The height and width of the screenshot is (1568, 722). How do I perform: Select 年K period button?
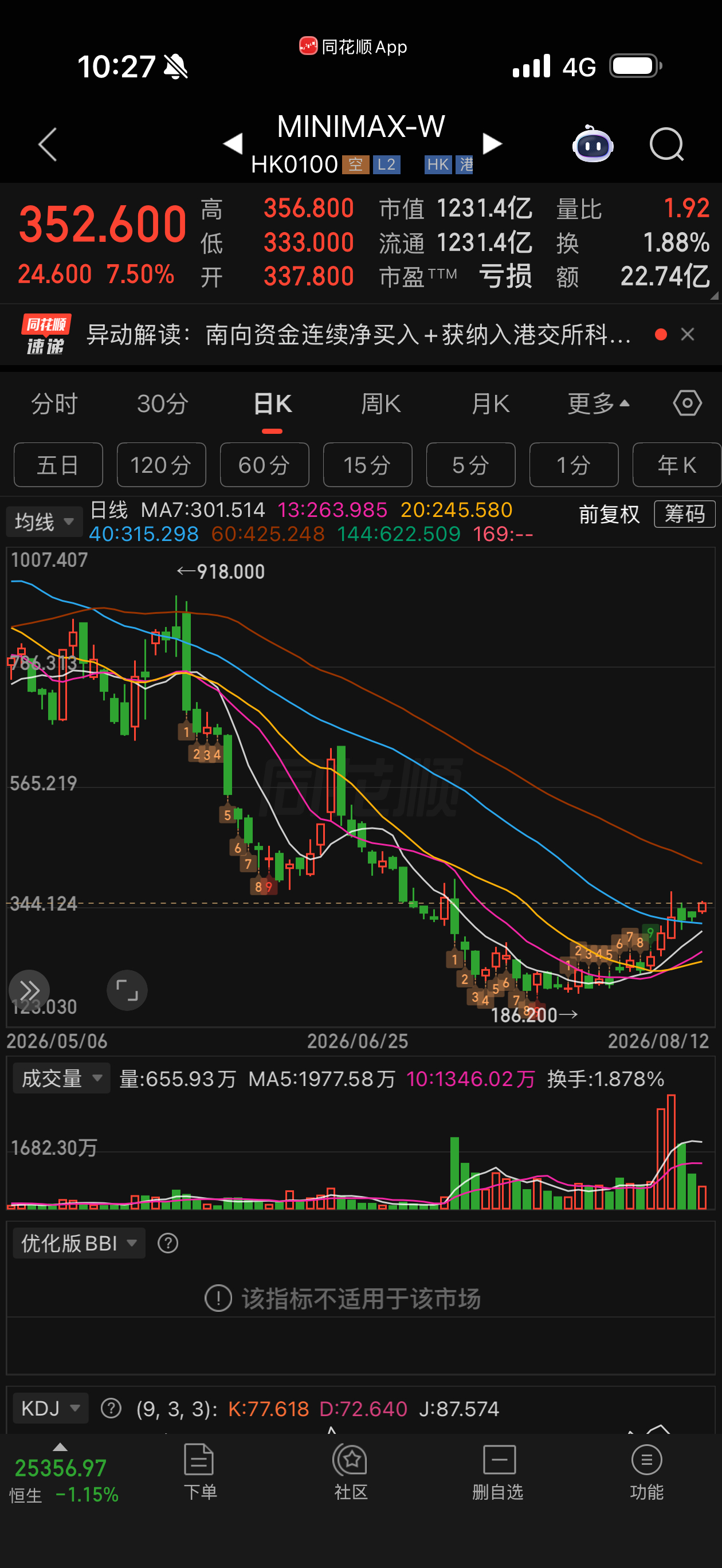tap(677, 465)
